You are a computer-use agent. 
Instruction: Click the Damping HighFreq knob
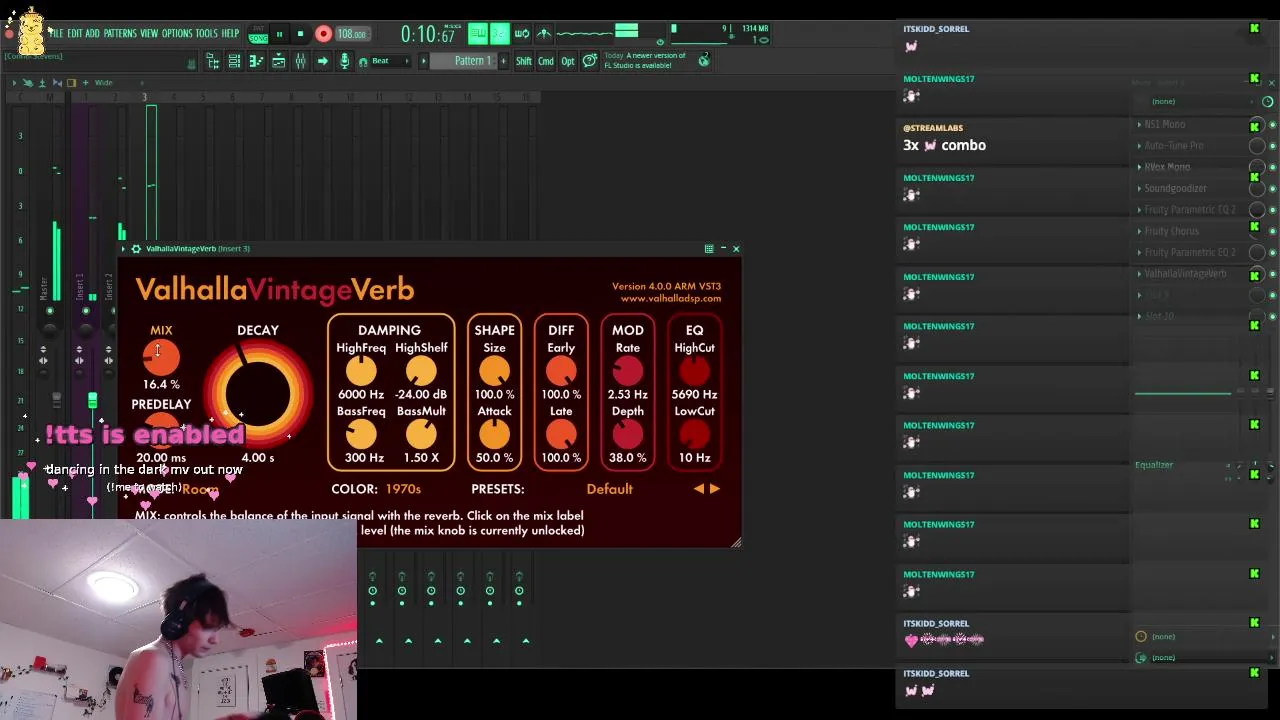pos(361,371)
